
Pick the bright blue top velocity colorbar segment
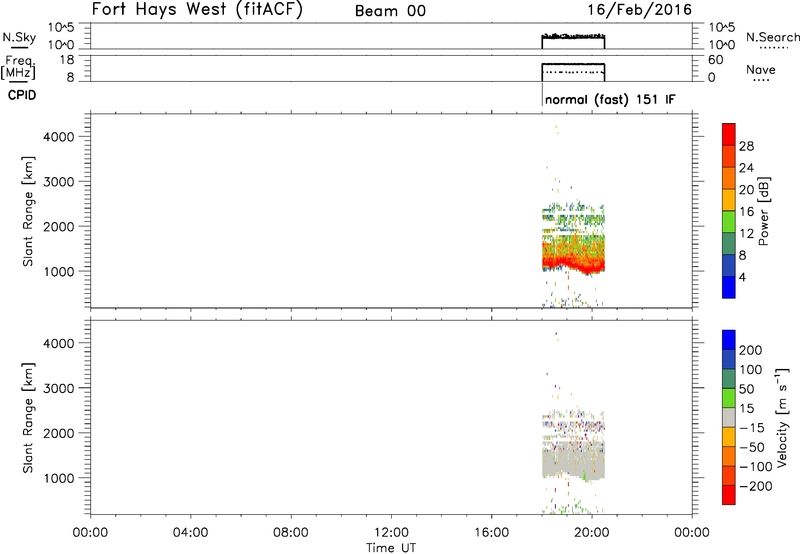(729, 340)
